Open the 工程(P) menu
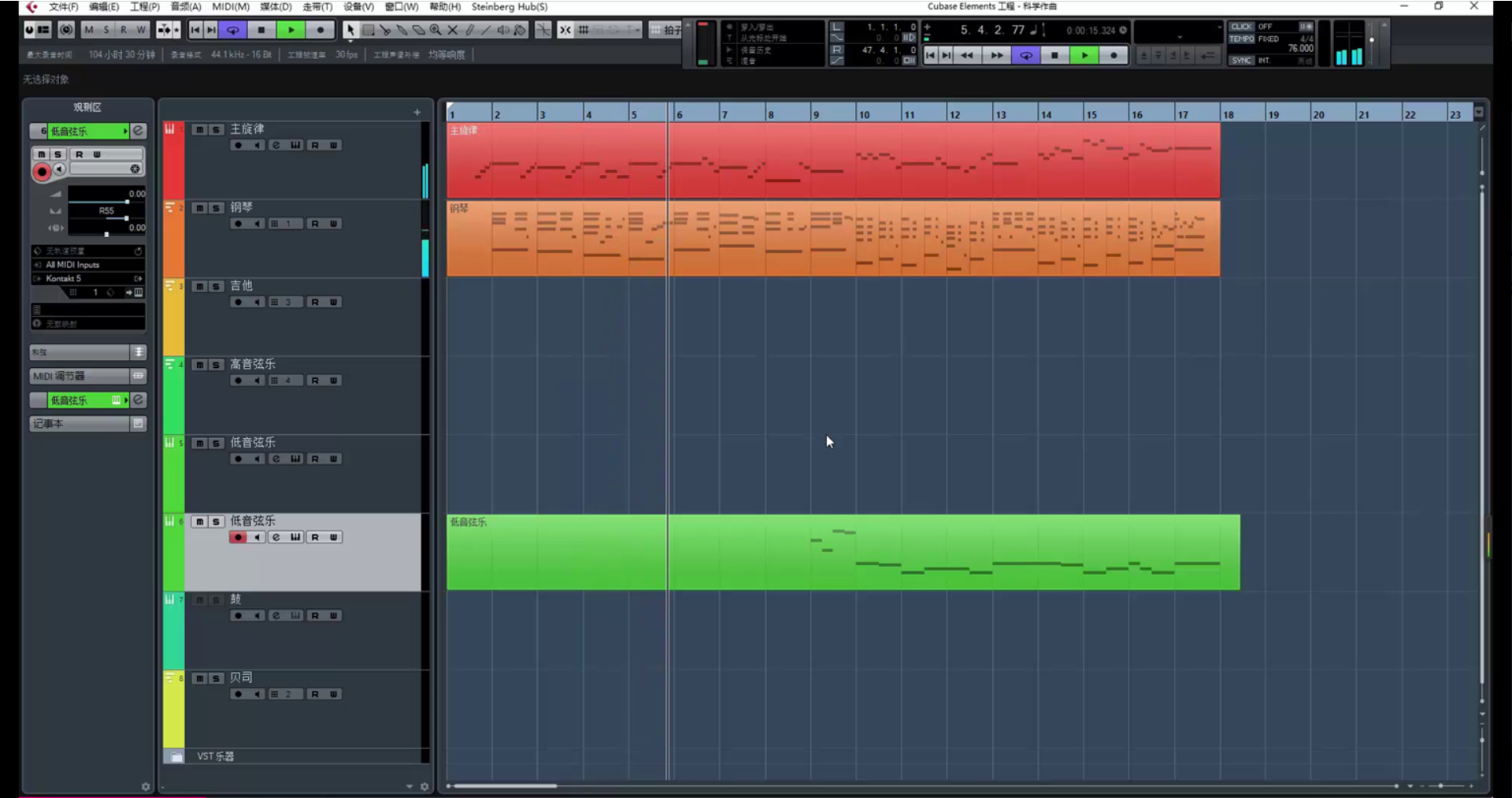This screenshot has height=798, width=1512. point(145,6)
